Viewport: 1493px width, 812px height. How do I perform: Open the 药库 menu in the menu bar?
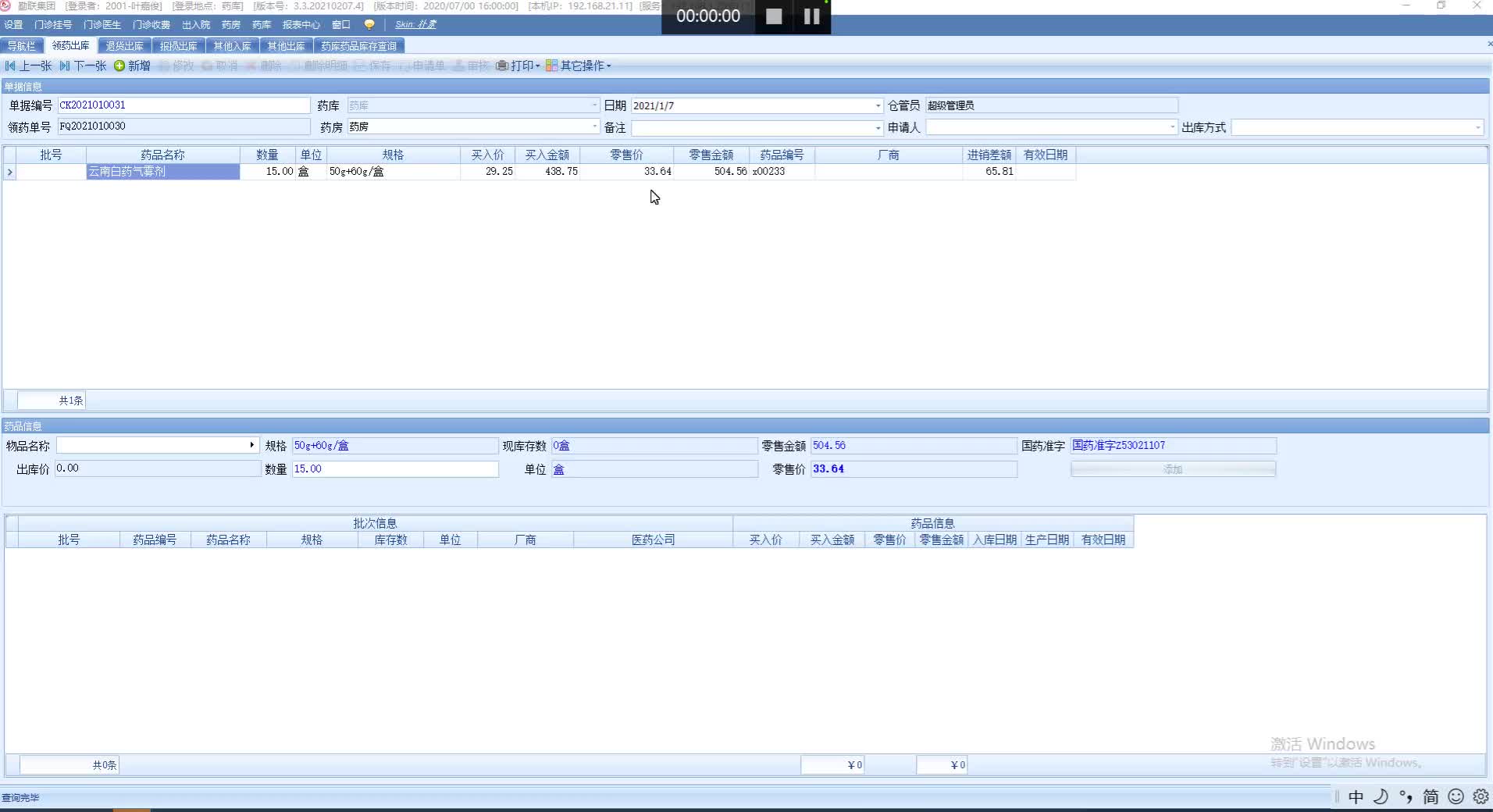(262, 25)
